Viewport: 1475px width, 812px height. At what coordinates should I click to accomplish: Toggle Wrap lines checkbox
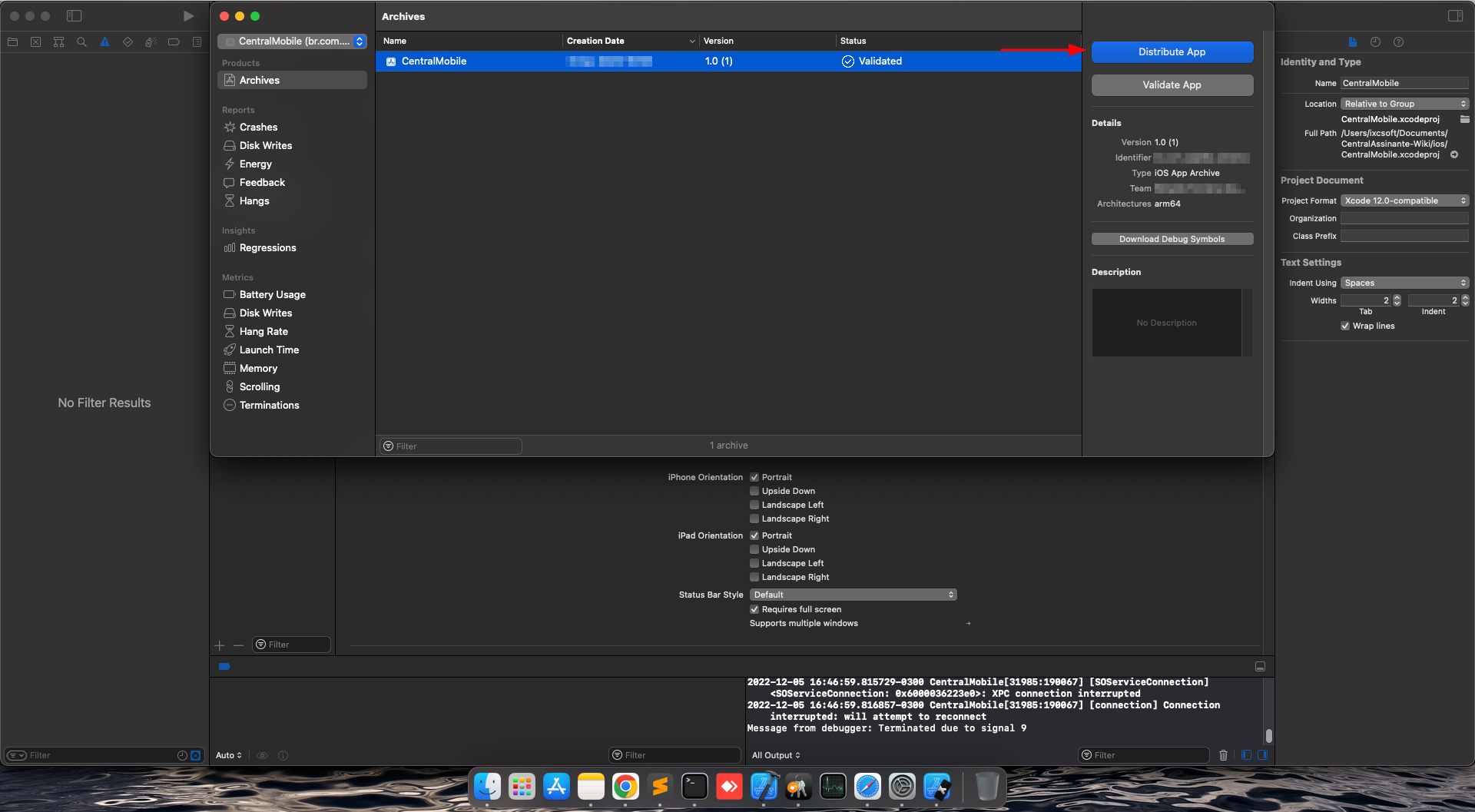point(1345,326)
